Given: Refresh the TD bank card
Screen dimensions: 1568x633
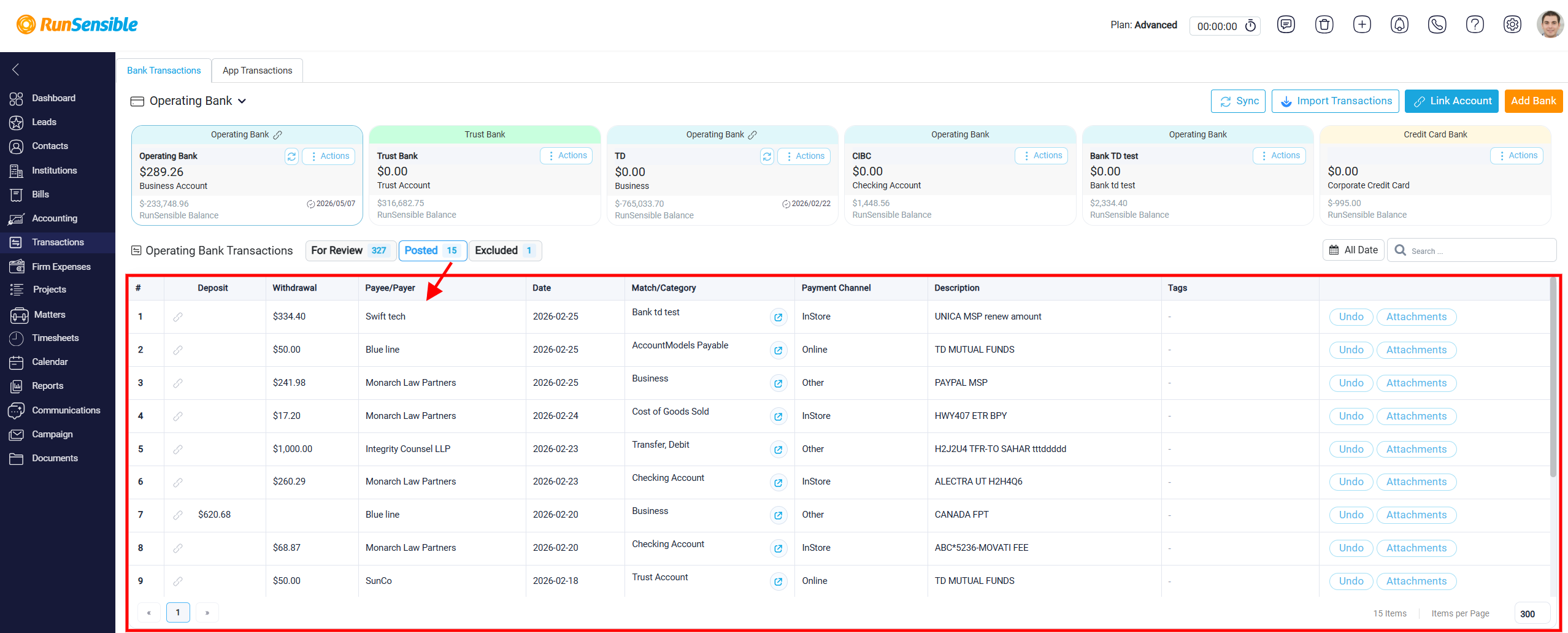Looking at the screenshot, I should pyautogui.click(x=767, y=156).
